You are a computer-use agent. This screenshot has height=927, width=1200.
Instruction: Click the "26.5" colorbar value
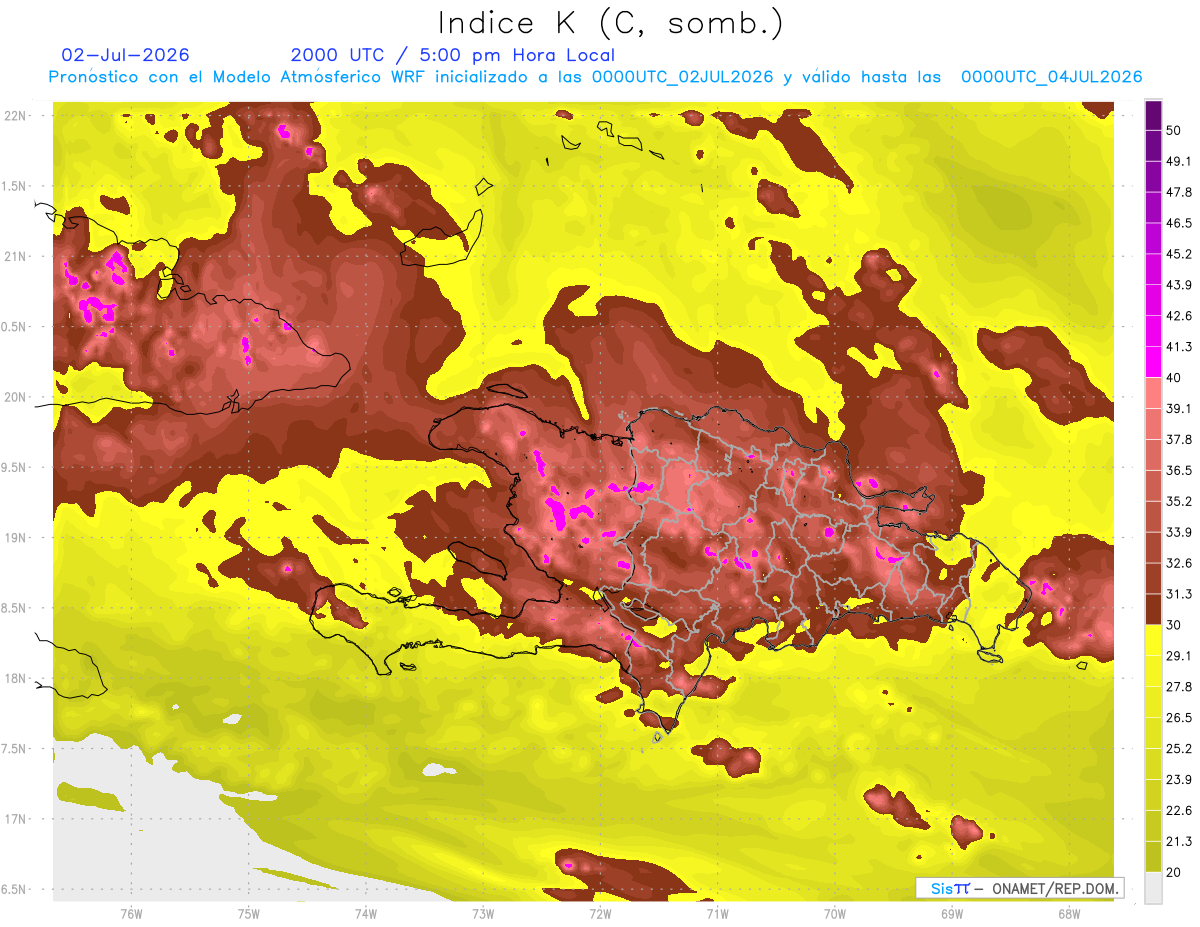pos(1179,718)
